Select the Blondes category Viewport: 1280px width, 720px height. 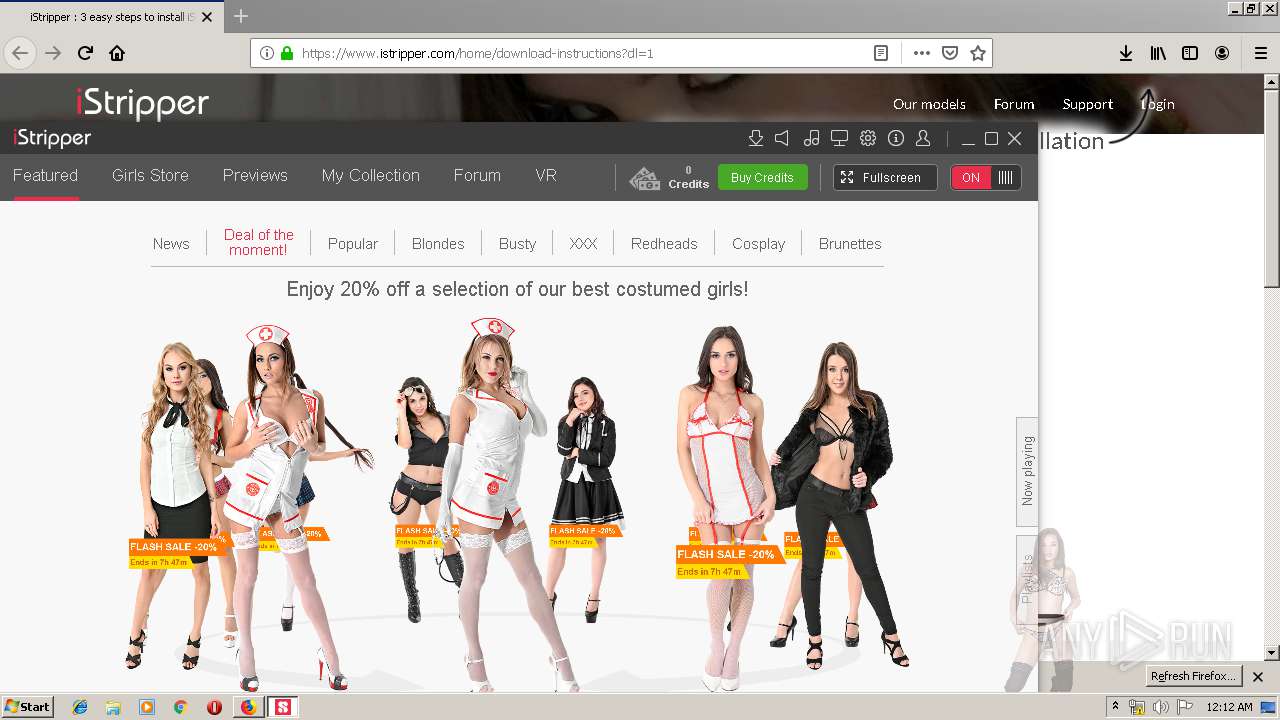click(438, 243)
